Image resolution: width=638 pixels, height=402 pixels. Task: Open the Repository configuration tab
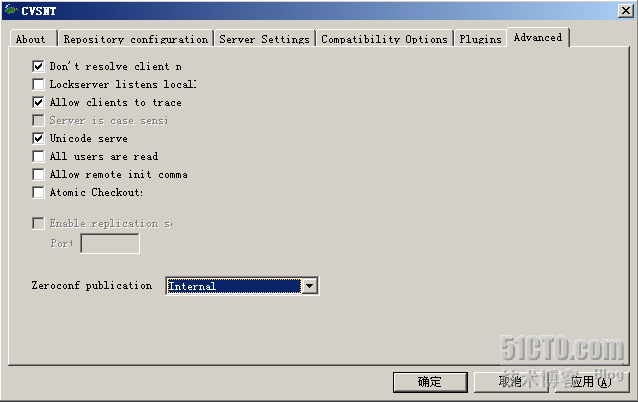click(135, 39)
